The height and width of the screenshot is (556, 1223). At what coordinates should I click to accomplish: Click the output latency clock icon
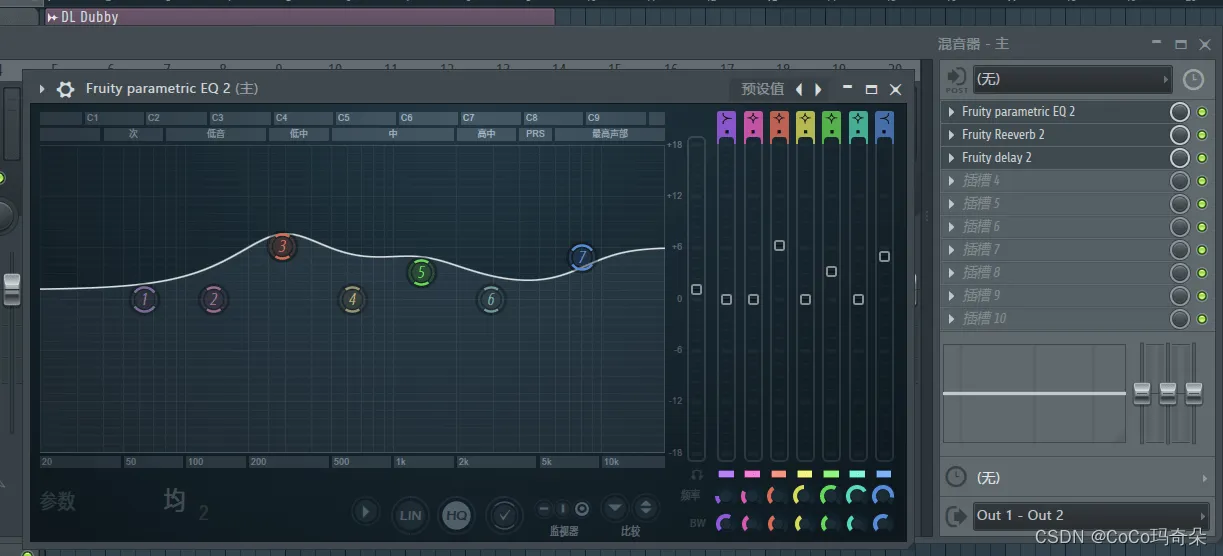956,477
